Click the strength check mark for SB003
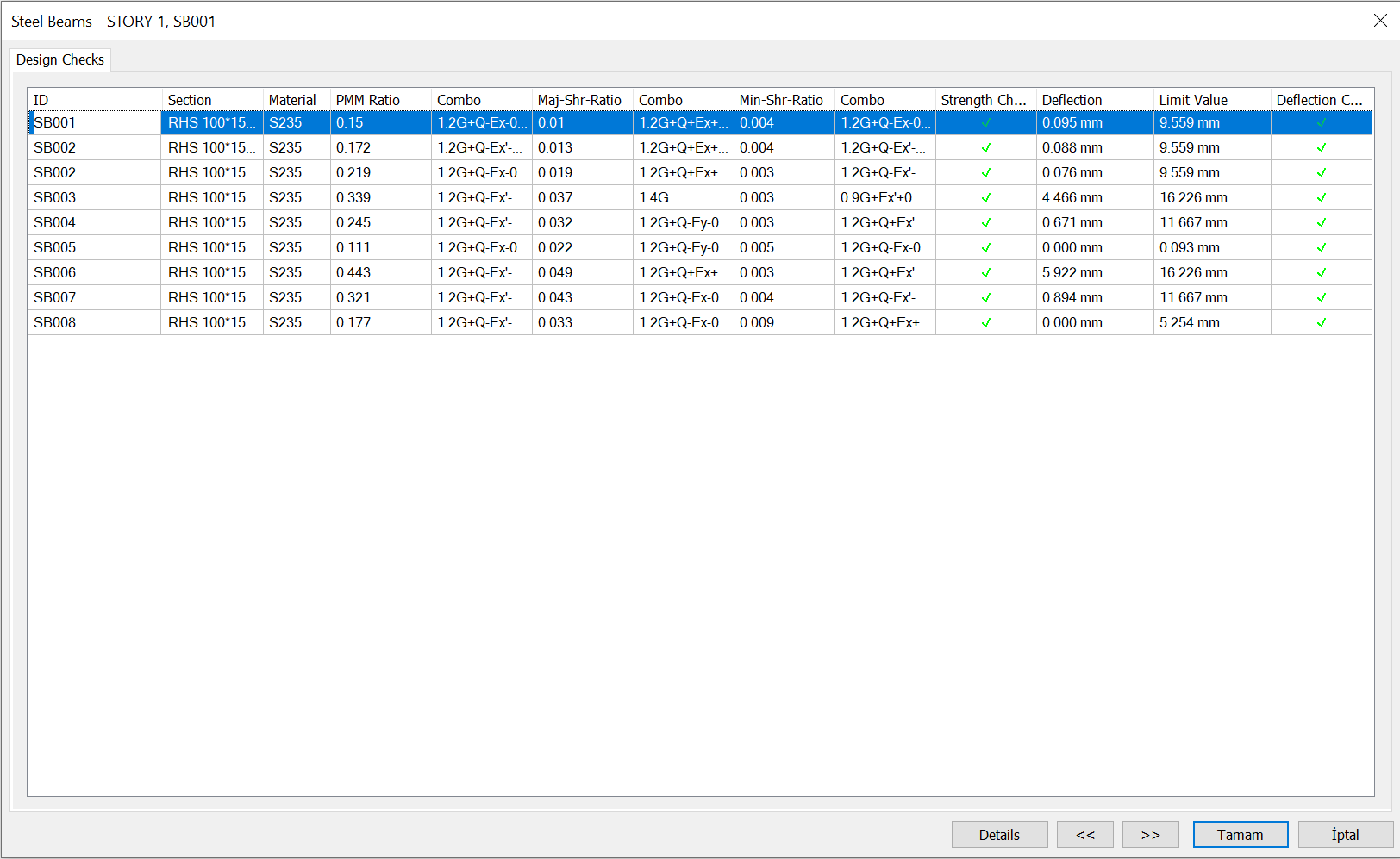The height and width of the screenshot is (859, 1400). point(986,197)
